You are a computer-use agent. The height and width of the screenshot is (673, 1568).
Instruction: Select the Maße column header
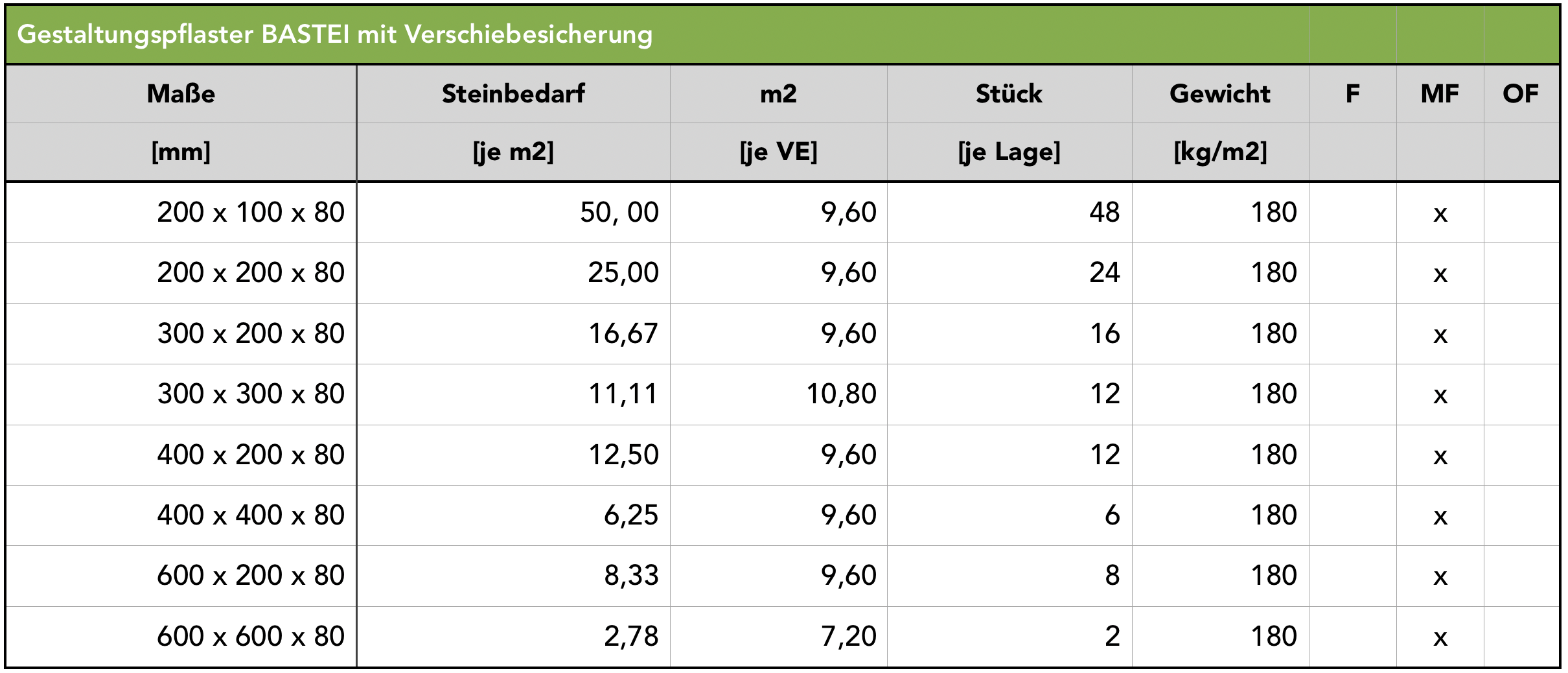181,94
